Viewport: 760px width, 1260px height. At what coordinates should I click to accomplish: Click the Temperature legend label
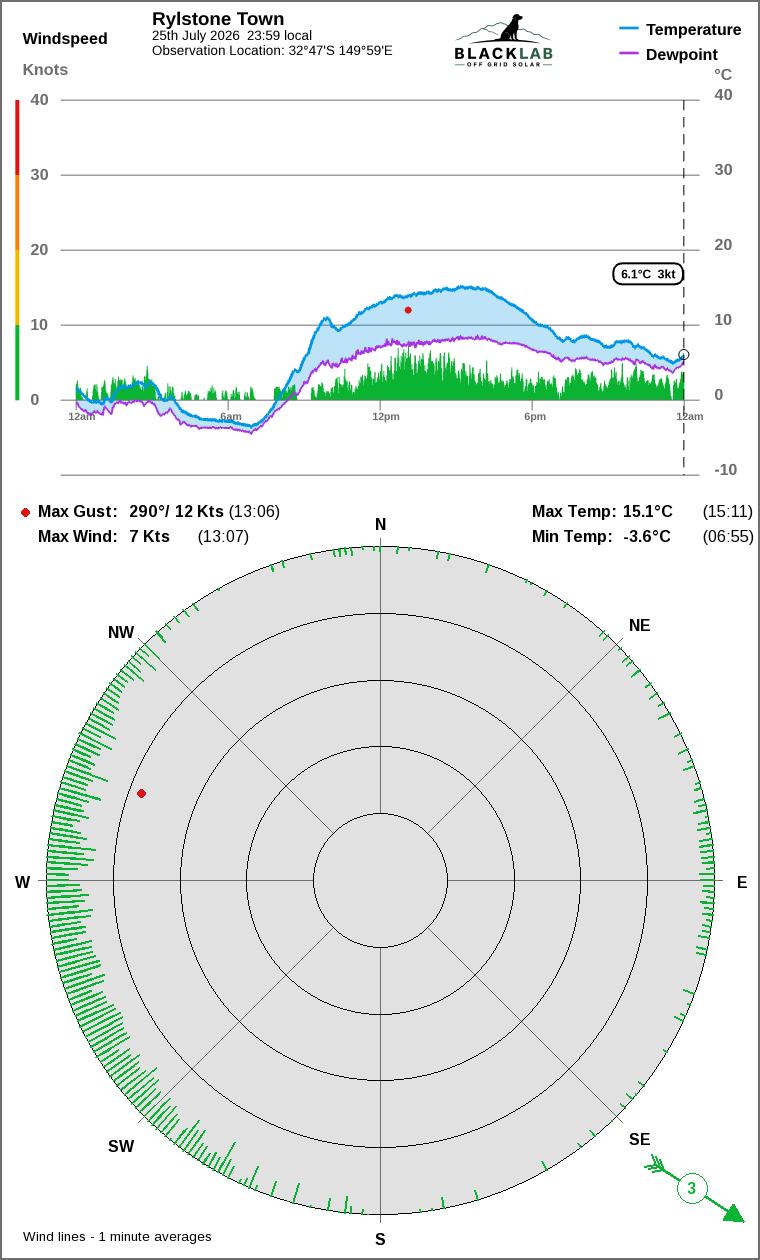[x=694, y=30]
